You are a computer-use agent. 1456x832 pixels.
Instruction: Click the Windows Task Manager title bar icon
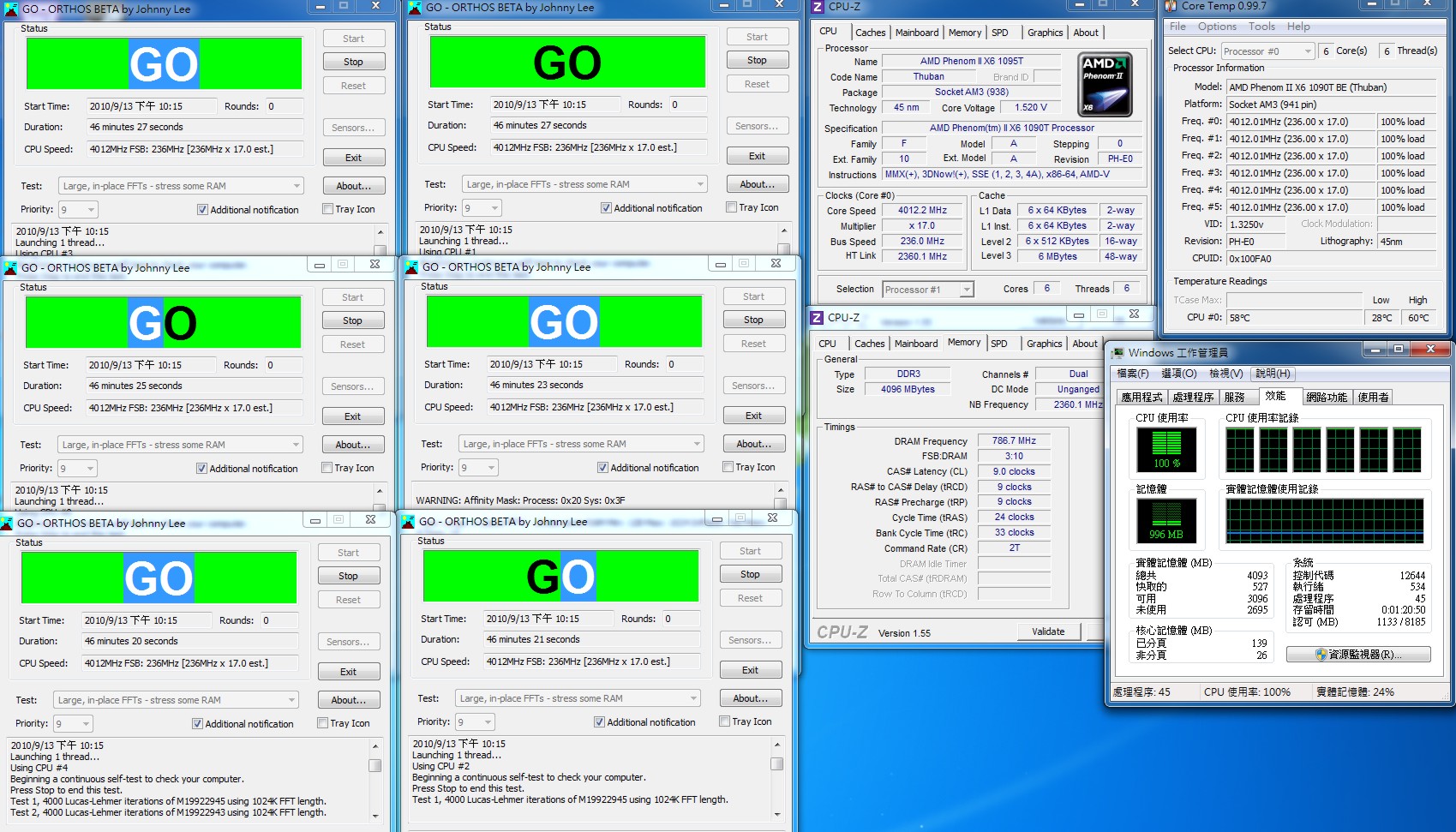click(1117, 352)
